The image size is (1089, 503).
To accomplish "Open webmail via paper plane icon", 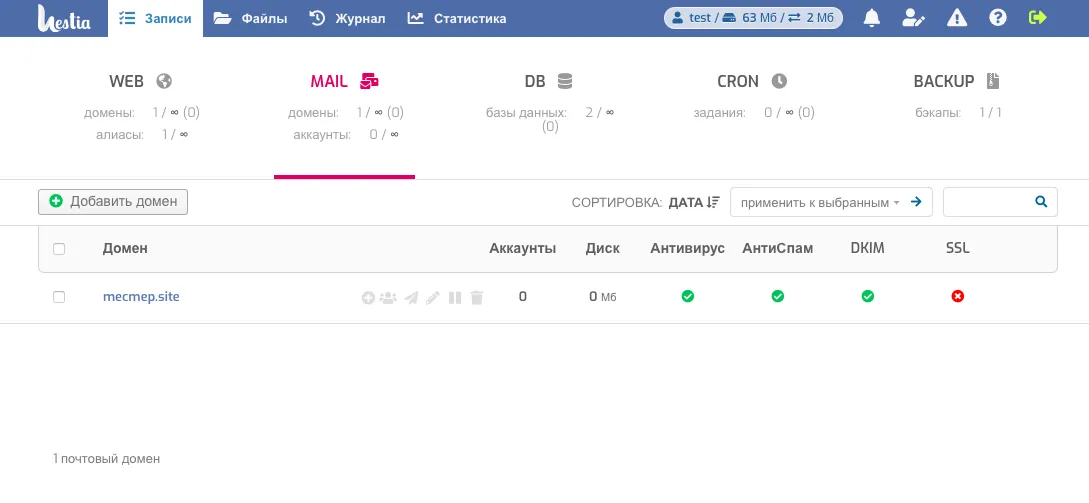I will pyautogui.click(x=411, y=297).
